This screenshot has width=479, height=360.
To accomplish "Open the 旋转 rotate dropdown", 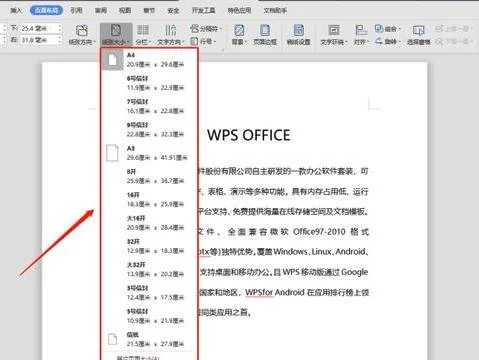I will tap(387, 41).
